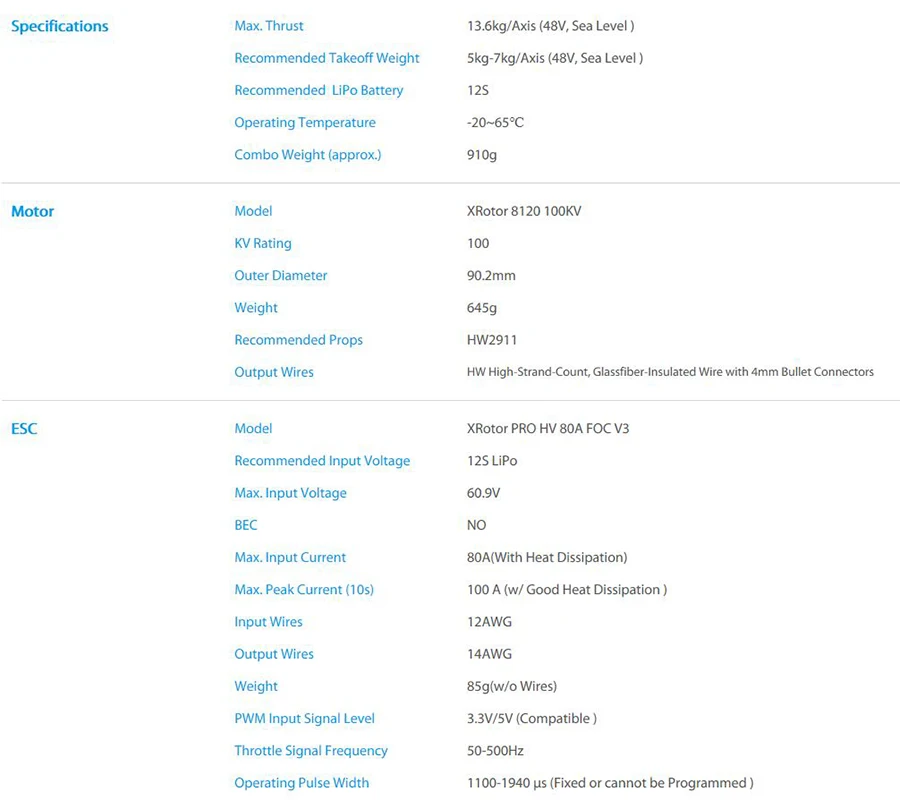This screenshot has width=900, height=800.
Task: Select the '-20~65°C' temperature value
Action: click(495, 122)
